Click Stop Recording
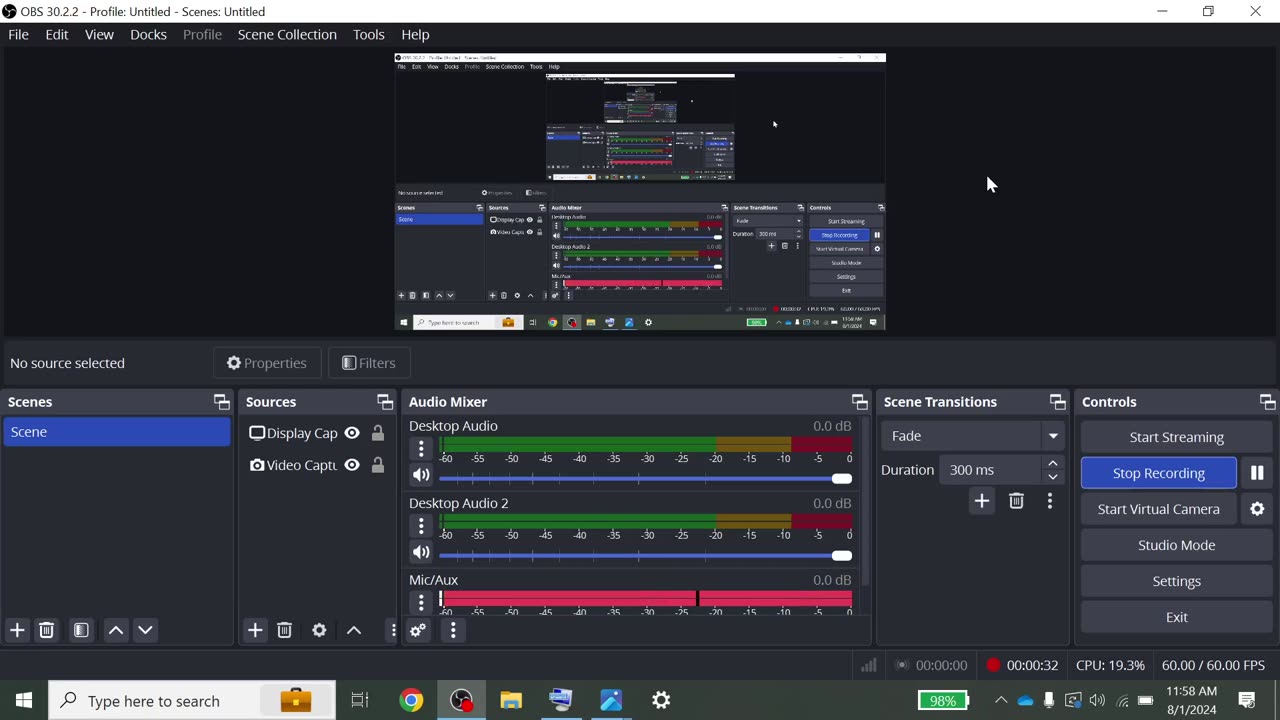Viewport: 1280px width, 720px height. pyautogui.click(x=1158, y=473)
